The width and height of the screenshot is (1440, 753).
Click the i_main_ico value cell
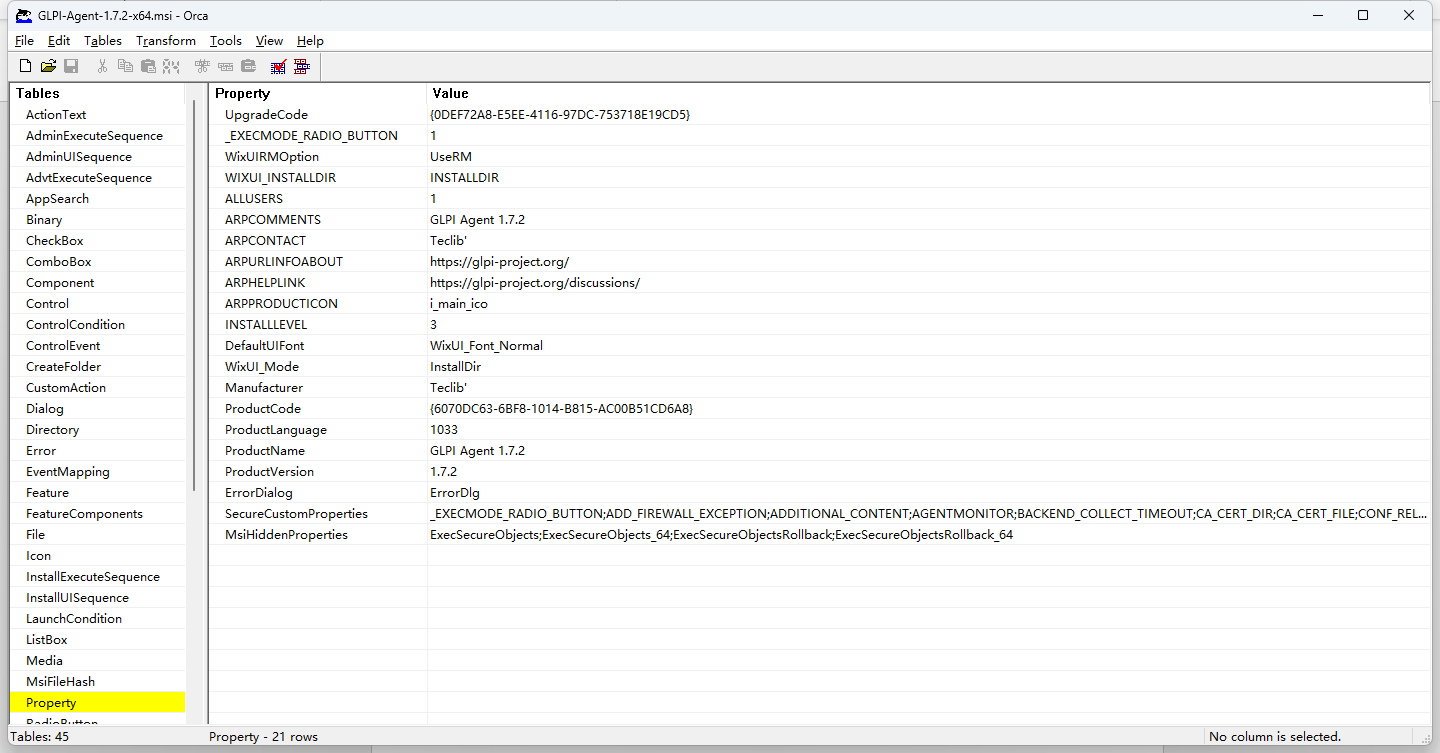[x=929, y=304]
